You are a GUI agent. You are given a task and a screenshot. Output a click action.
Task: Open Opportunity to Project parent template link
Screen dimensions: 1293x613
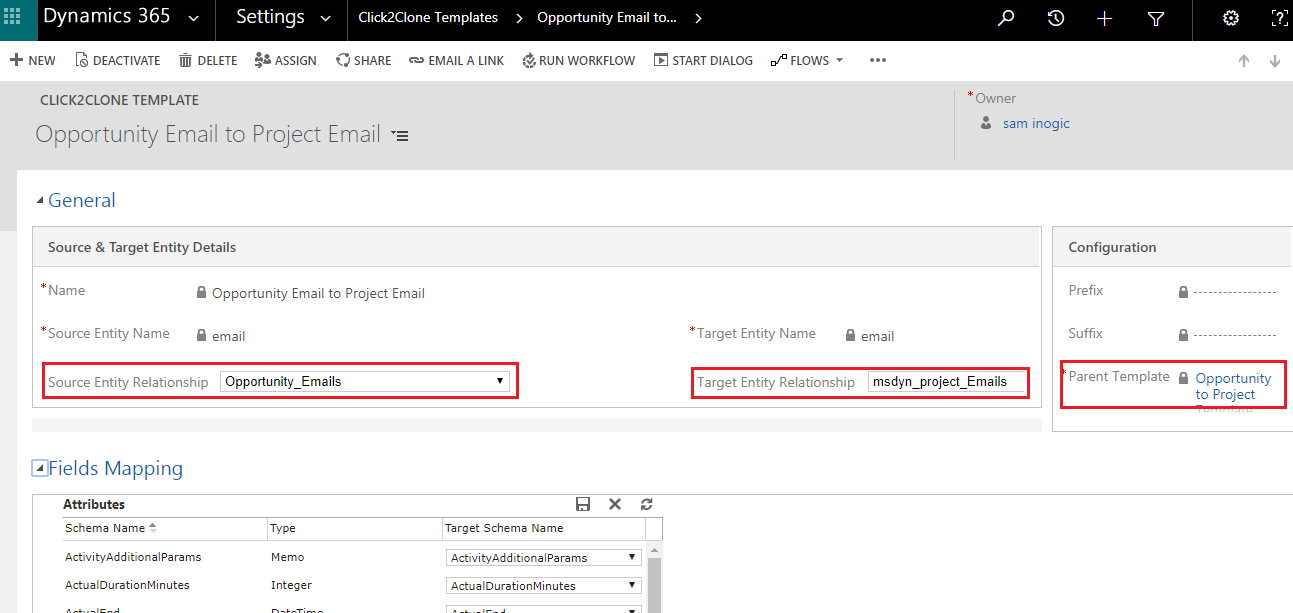click(x=1233, y=386)
